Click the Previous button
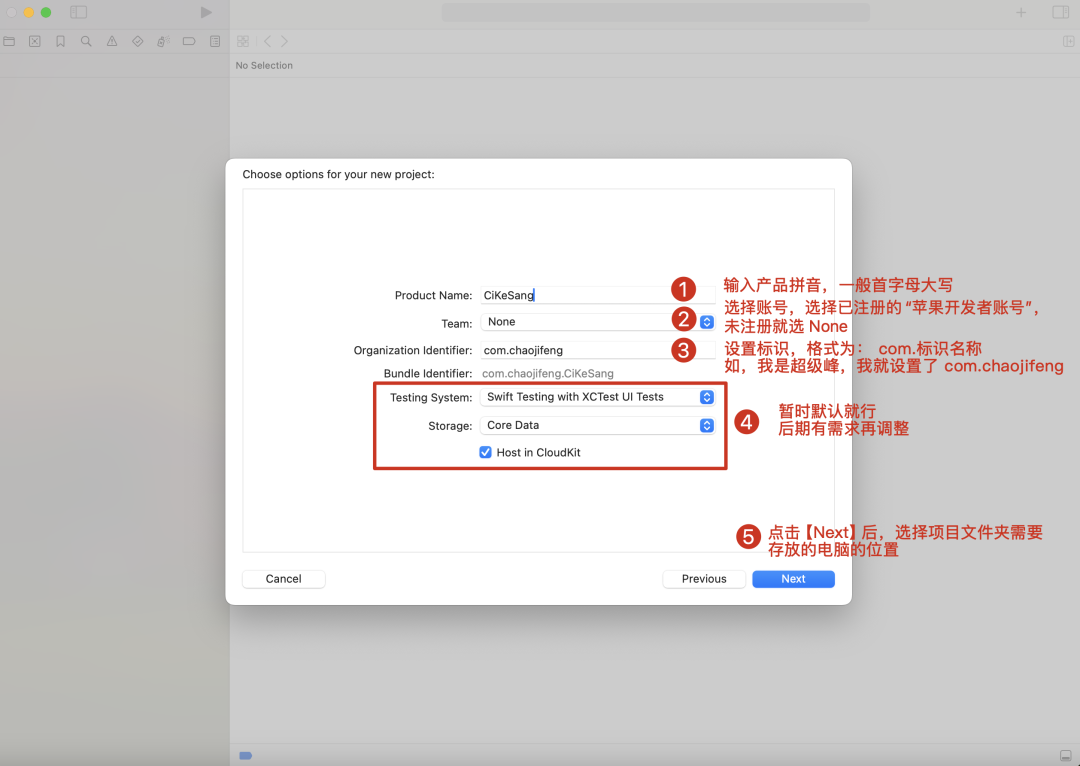 pyautogui.click(x=704, y=579)
